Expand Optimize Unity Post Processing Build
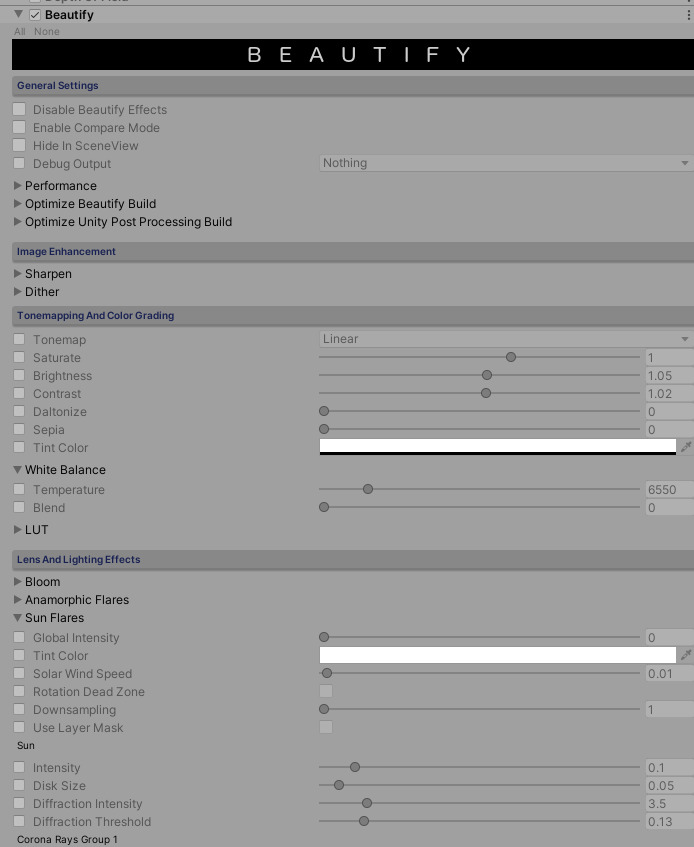The height and width of the screenshot is (847, 694). pyautogui.click(x=17, y=221)
